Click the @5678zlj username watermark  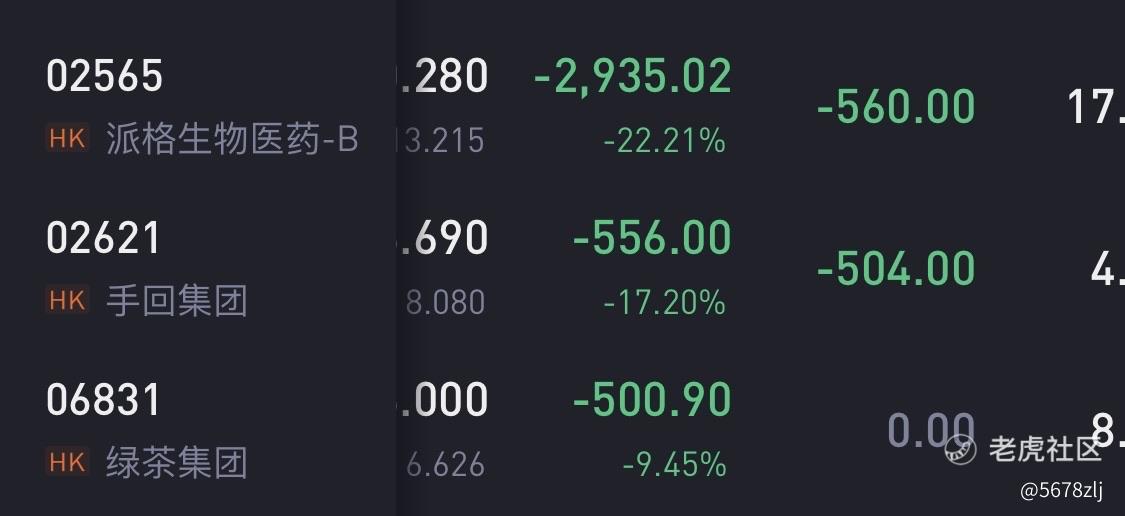1061,490
